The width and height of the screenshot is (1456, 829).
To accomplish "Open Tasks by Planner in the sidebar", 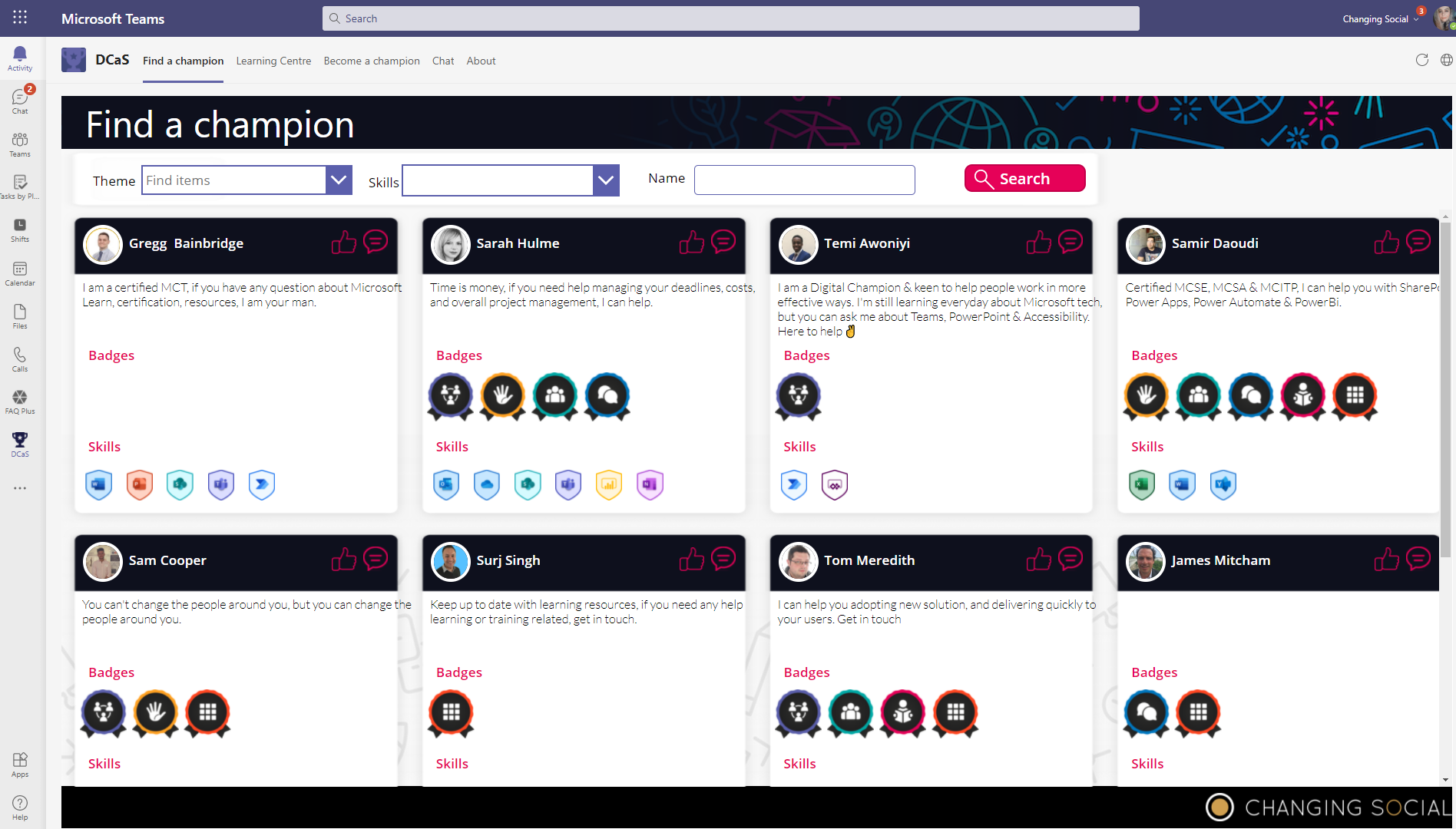I will pyautogui.click(x=20, y=187).
